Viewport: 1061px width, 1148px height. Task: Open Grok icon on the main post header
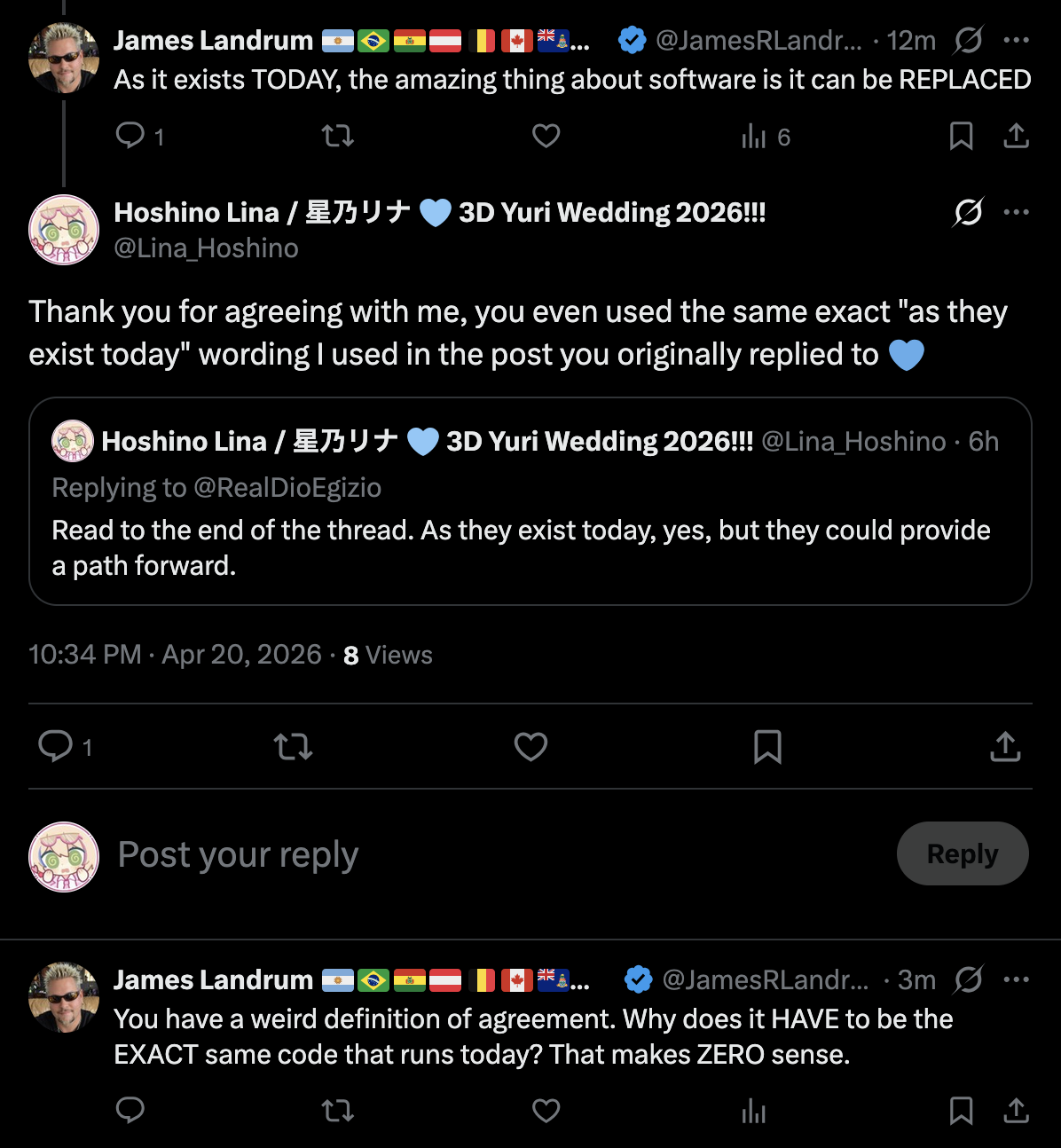pos(968,212)
